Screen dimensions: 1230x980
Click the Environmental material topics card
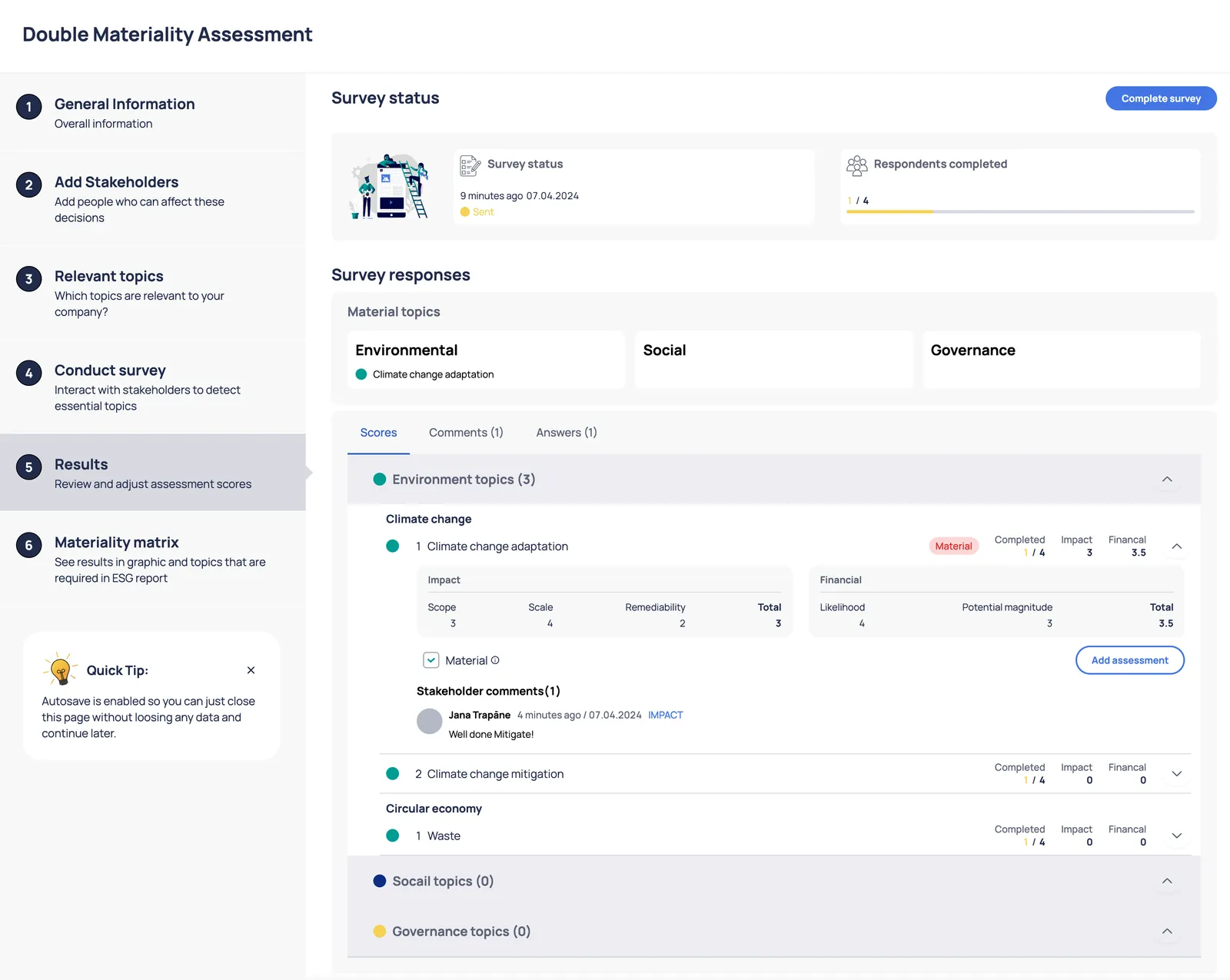486,360
